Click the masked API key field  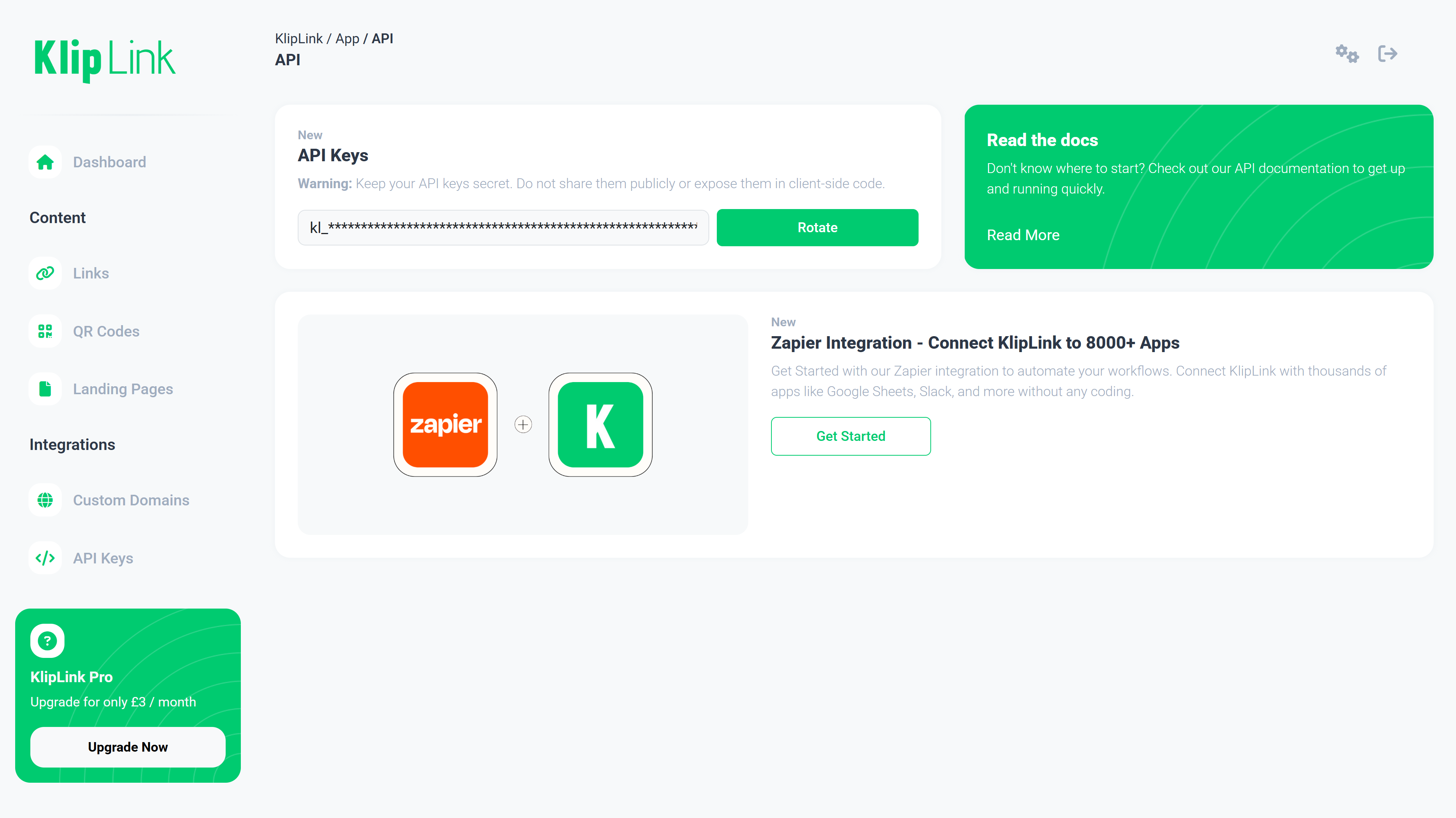(x=503, y=228)
